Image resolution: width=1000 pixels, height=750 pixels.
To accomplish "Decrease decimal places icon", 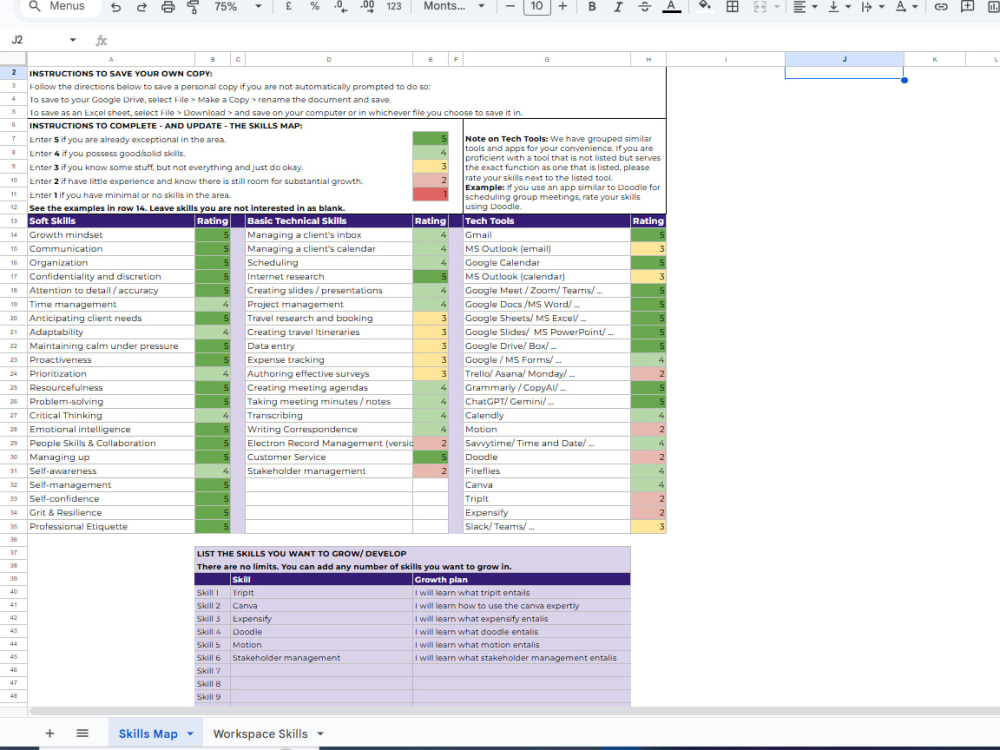I will pos(341,6).
